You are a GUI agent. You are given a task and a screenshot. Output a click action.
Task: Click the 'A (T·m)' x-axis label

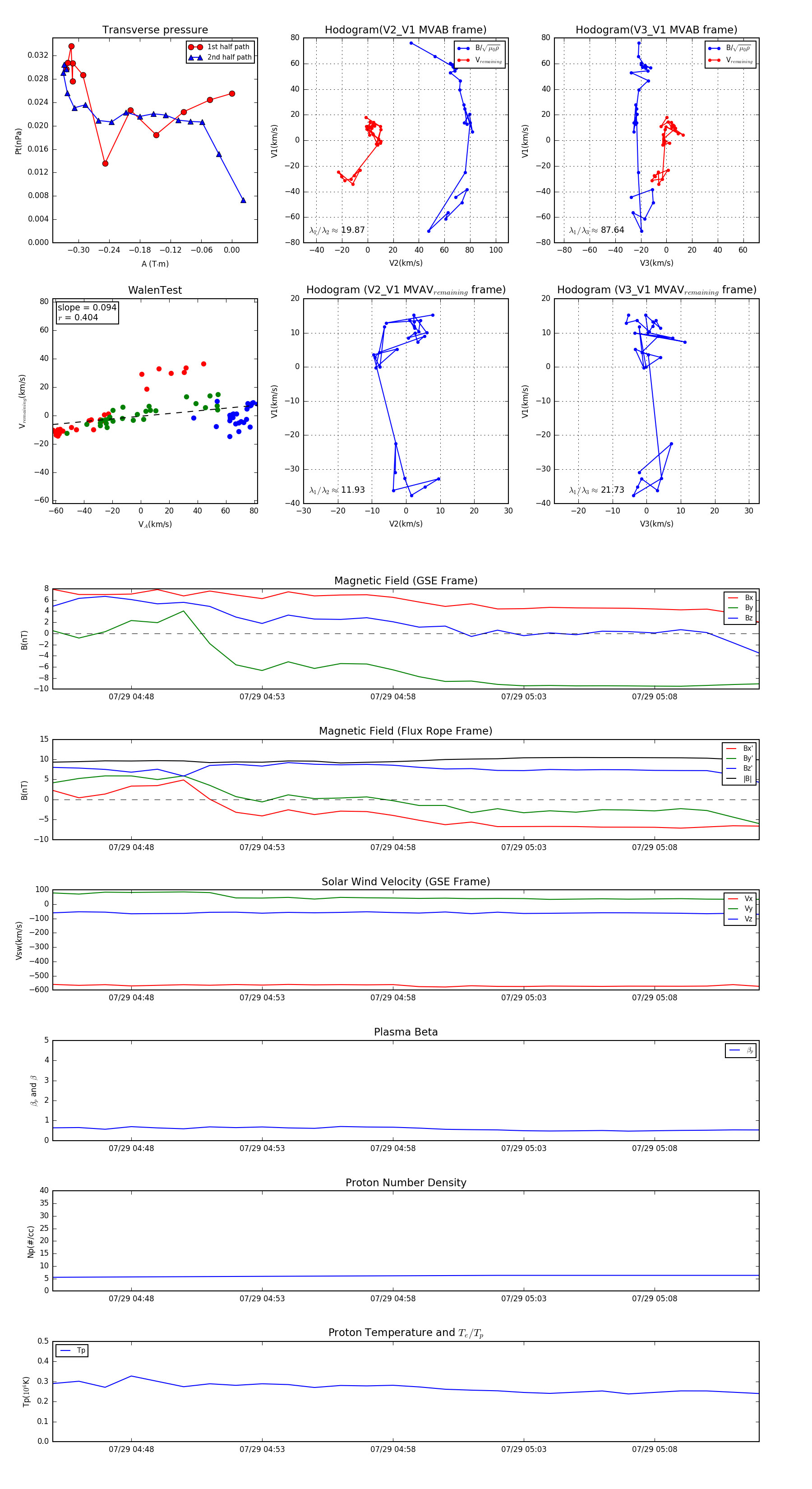tap(155, 264)
